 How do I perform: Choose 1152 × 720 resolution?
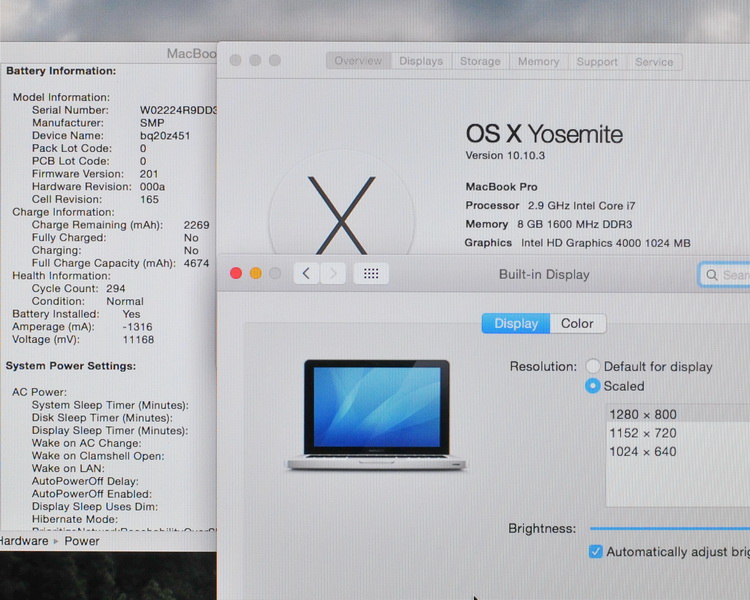pos(678,433)
